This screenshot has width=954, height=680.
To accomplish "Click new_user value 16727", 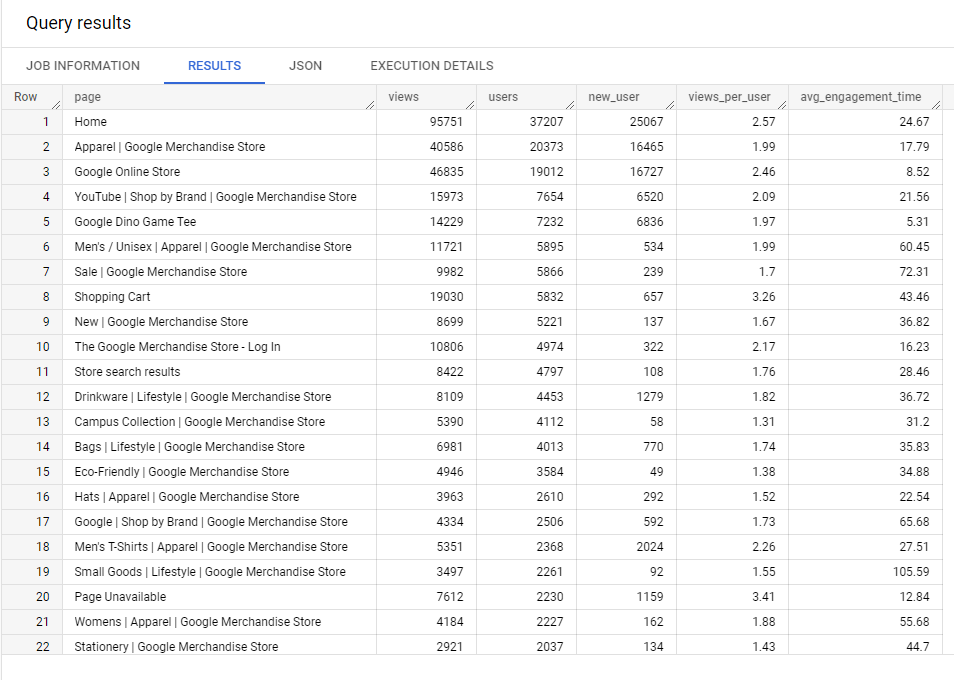I will [646, 172].
